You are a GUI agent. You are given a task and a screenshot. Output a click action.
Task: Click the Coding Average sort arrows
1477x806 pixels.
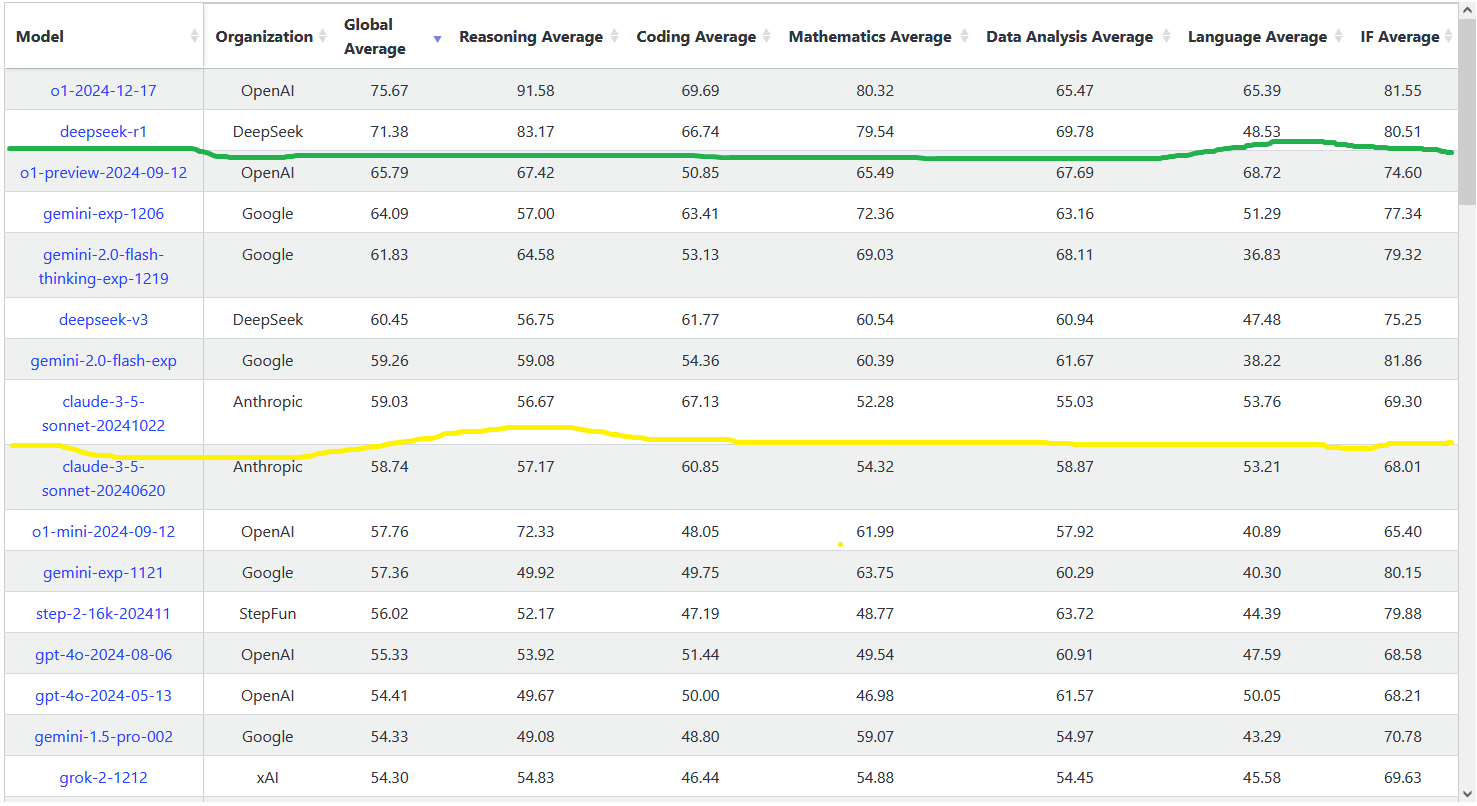coord(766,37)
